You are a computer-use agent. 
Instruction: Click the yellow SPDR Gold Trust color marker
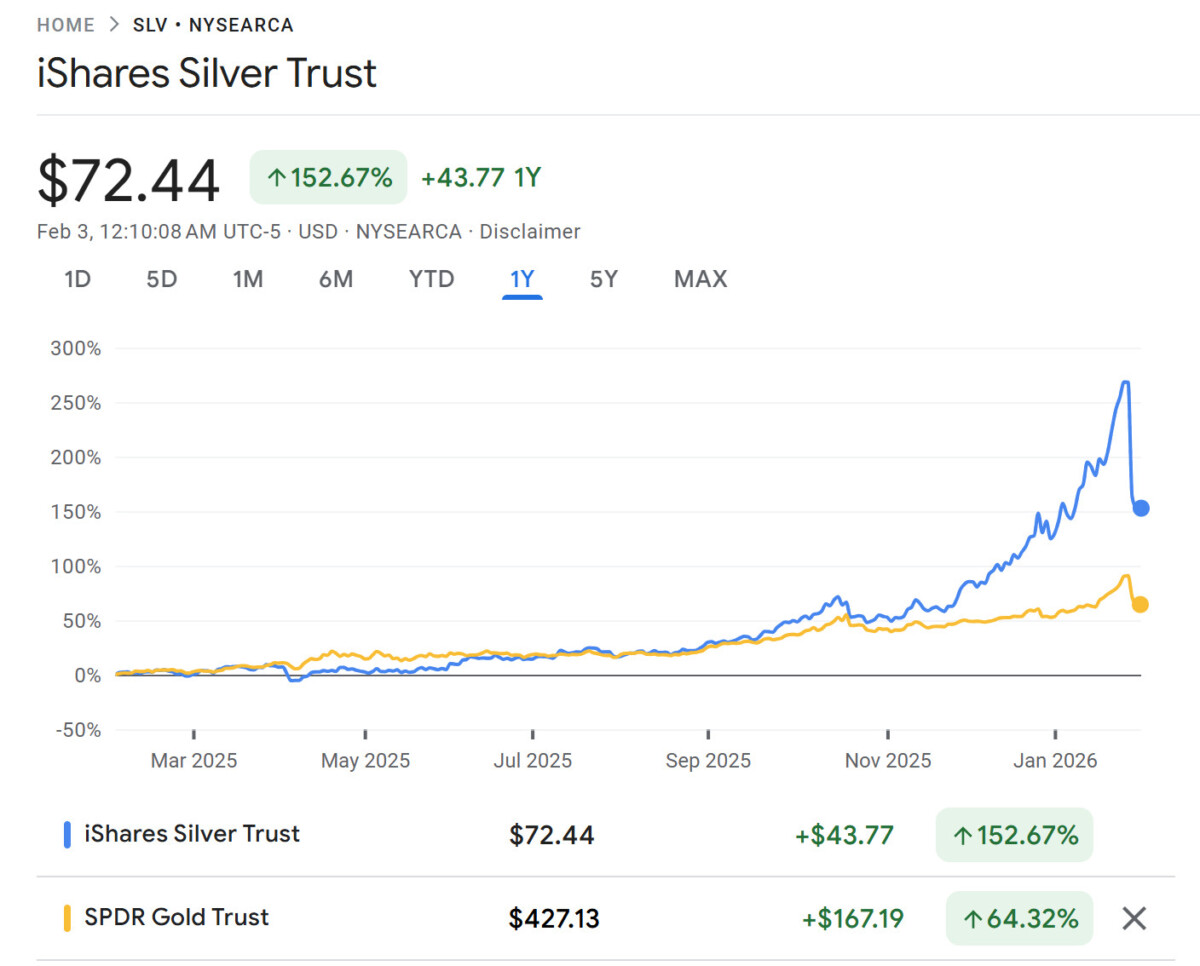tap(67, 917)
